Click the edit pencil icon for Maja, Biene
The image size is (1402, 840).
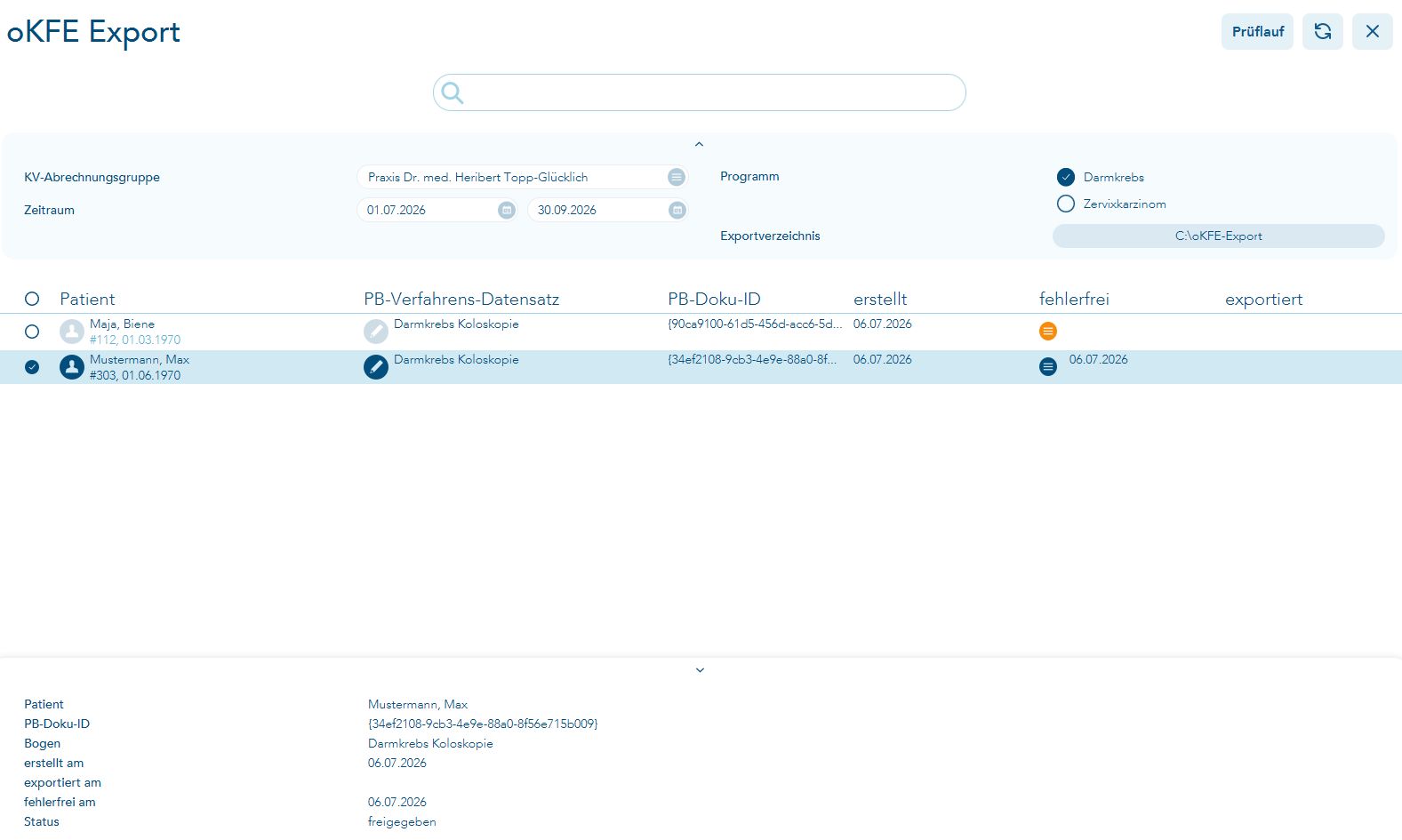point(376,332)
